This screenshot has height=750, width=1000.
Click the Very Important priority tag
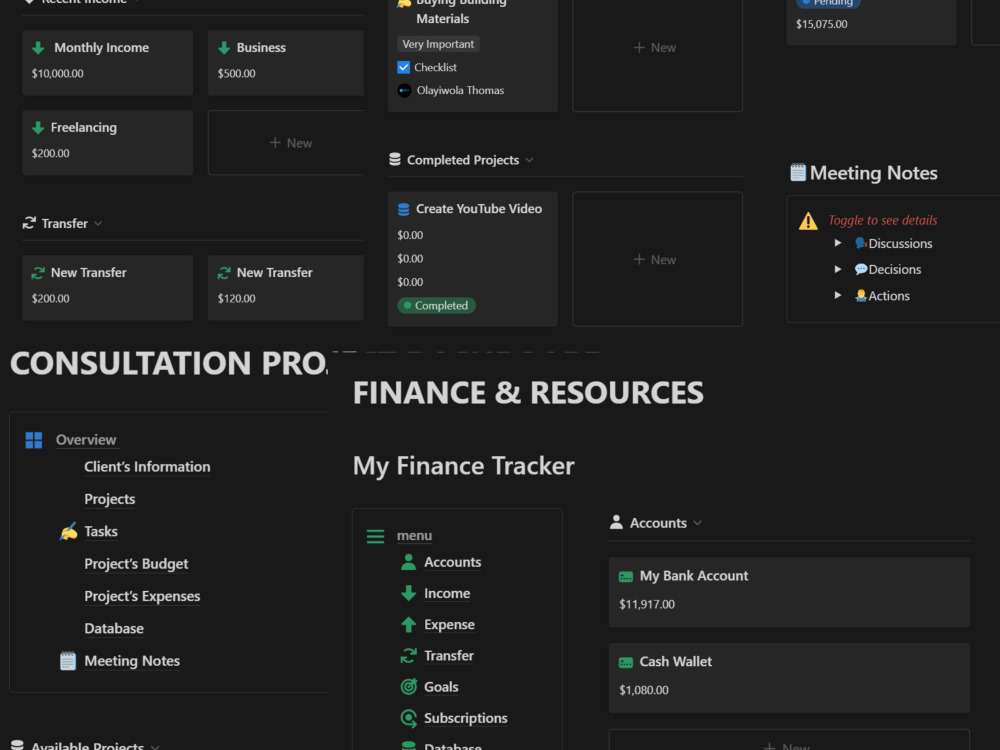(438, 44)
